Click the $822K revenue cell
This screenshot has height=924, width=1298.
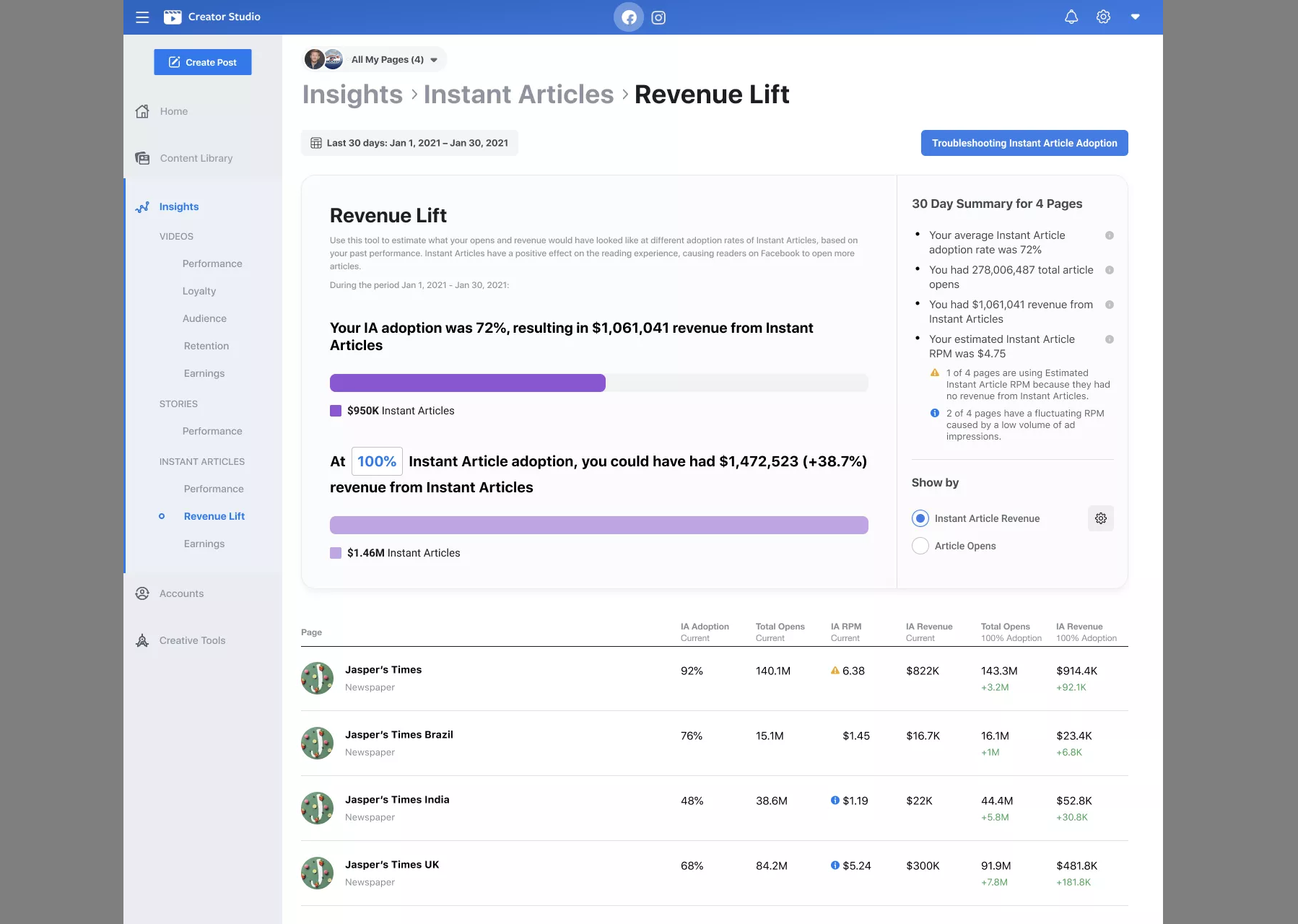(923, 671)
